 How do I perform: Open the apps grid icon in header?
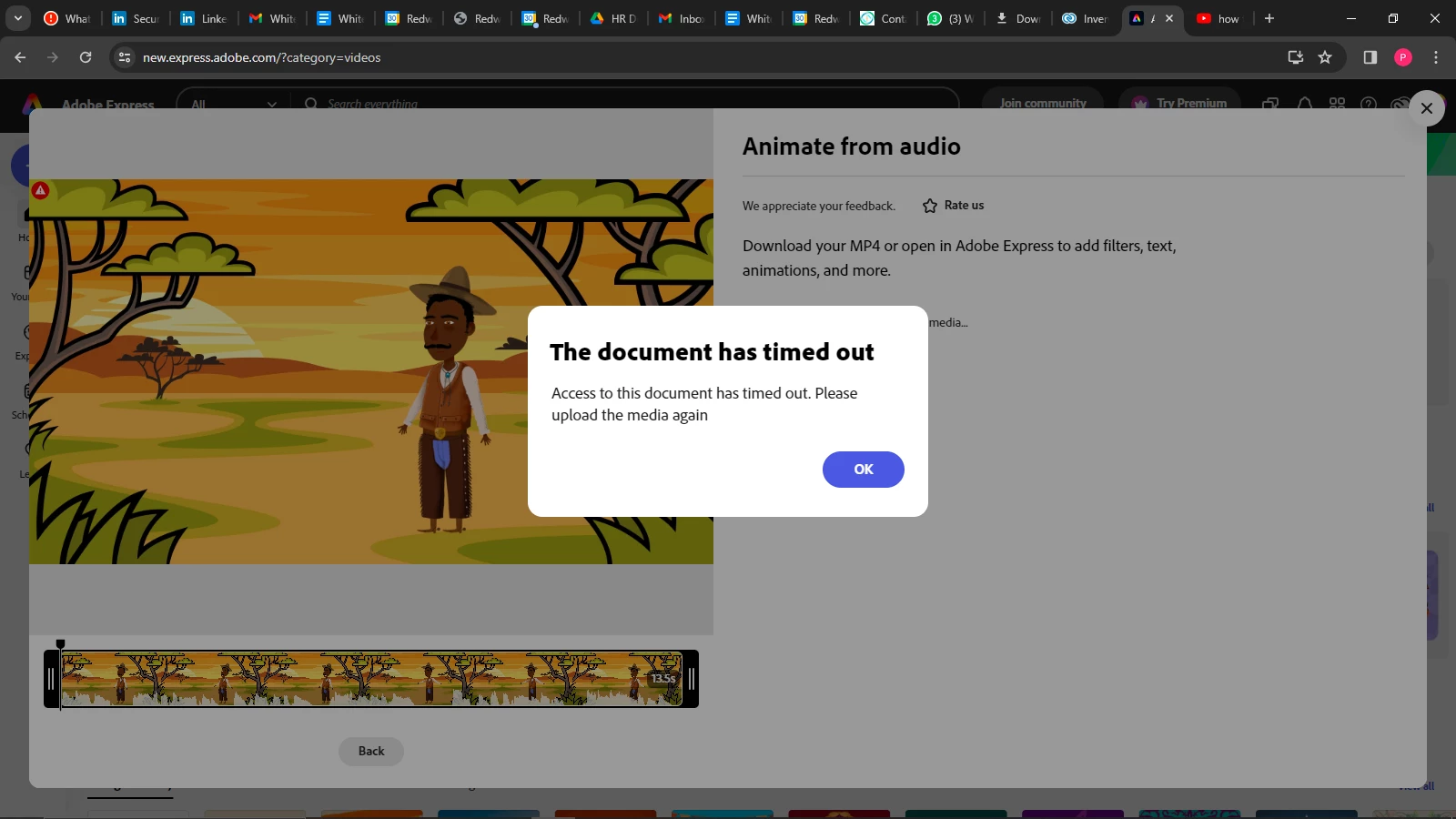point(1337,104)
